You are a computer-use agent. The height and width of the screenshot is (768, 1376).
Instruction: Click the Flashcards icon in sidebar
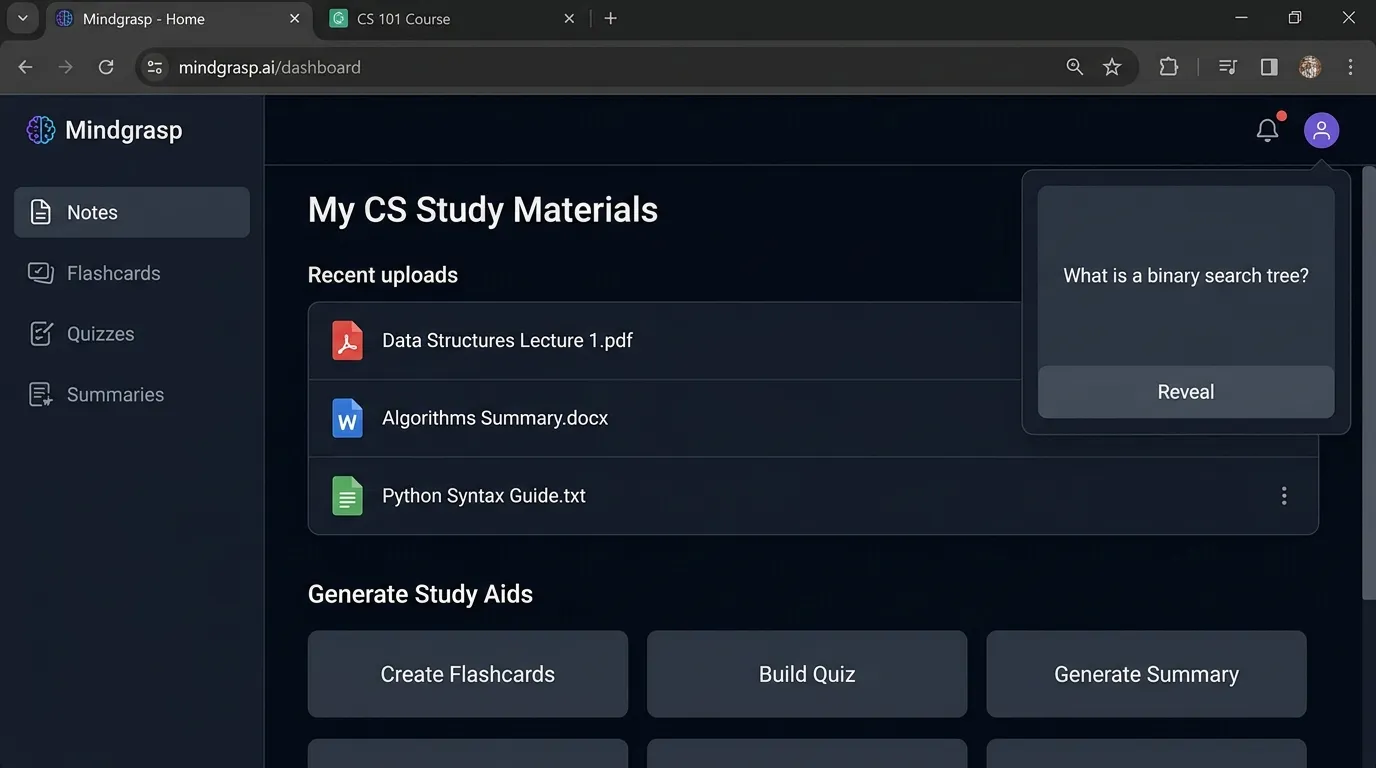pos(40,273)
